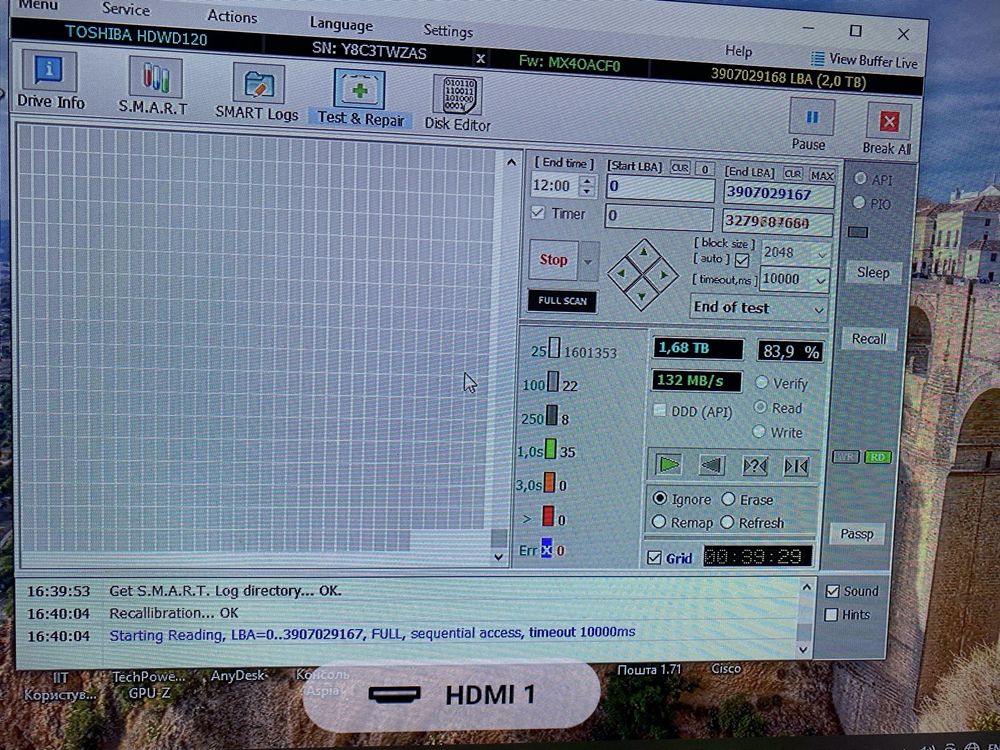Image resolution: width=1000 pixels, height=750 pixels.
Task: Click CUR button beside End LBA
Action: pos(793,173)
